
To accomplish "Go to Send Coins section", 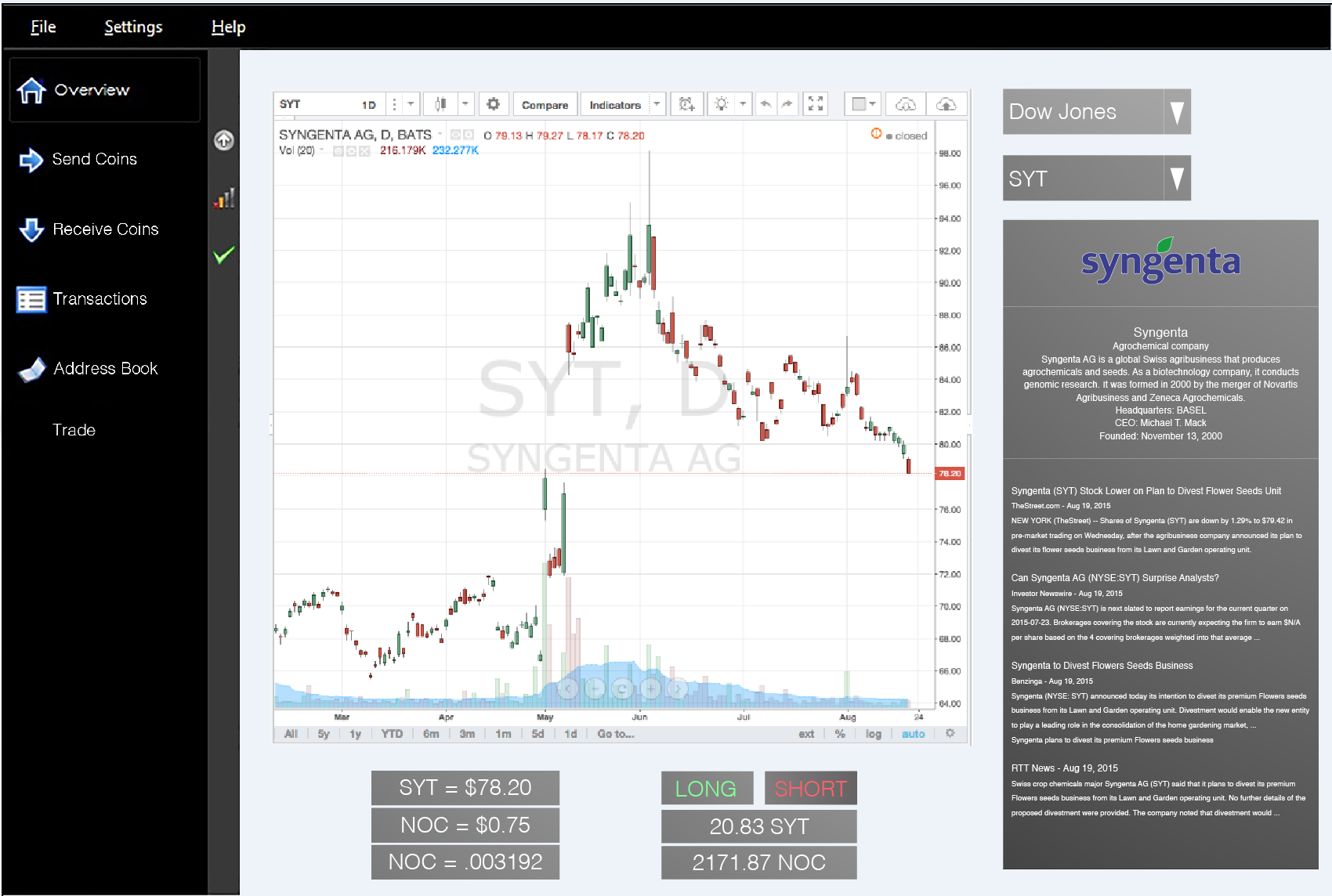I will coord(78,160).
